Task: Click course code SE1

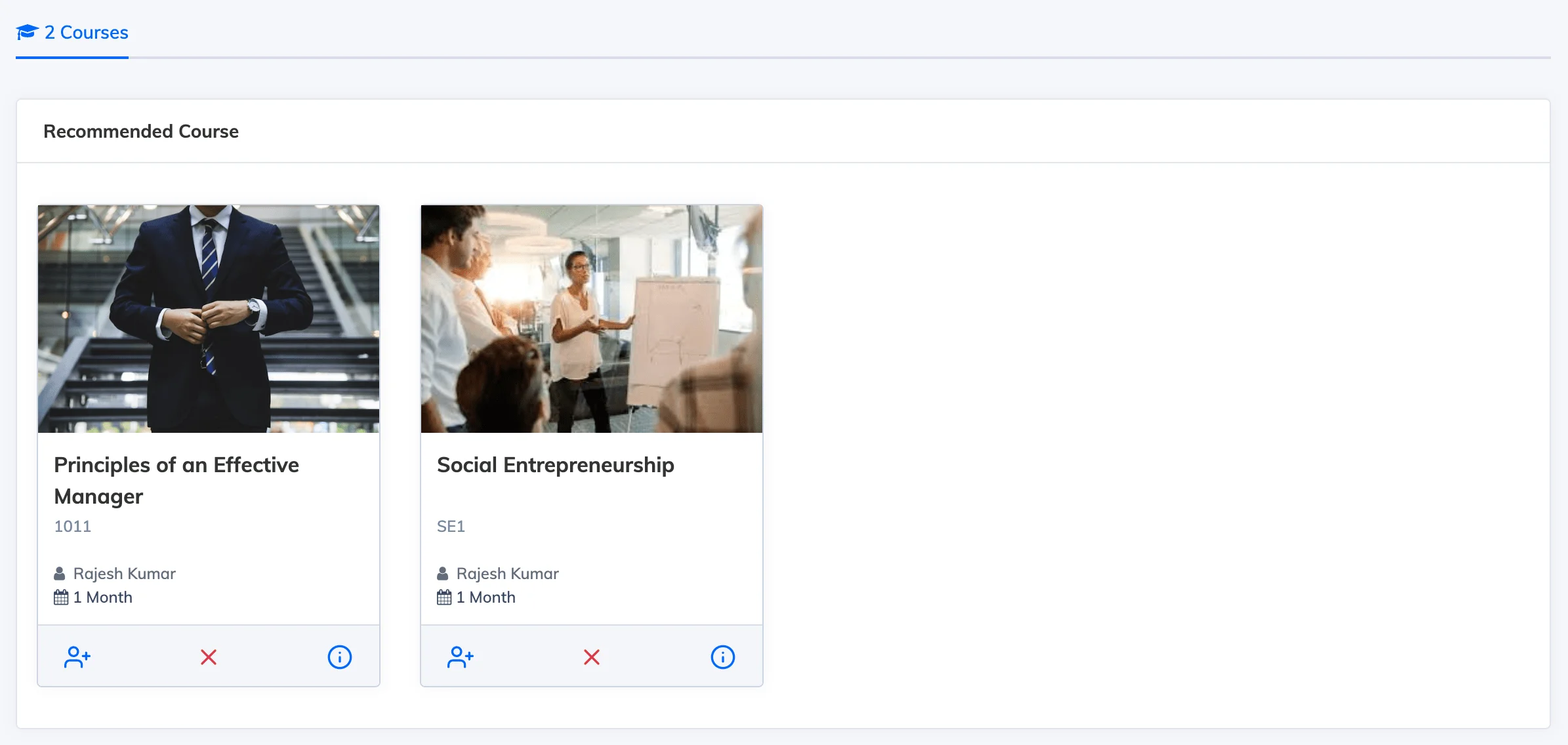Action: click(451, 526)
